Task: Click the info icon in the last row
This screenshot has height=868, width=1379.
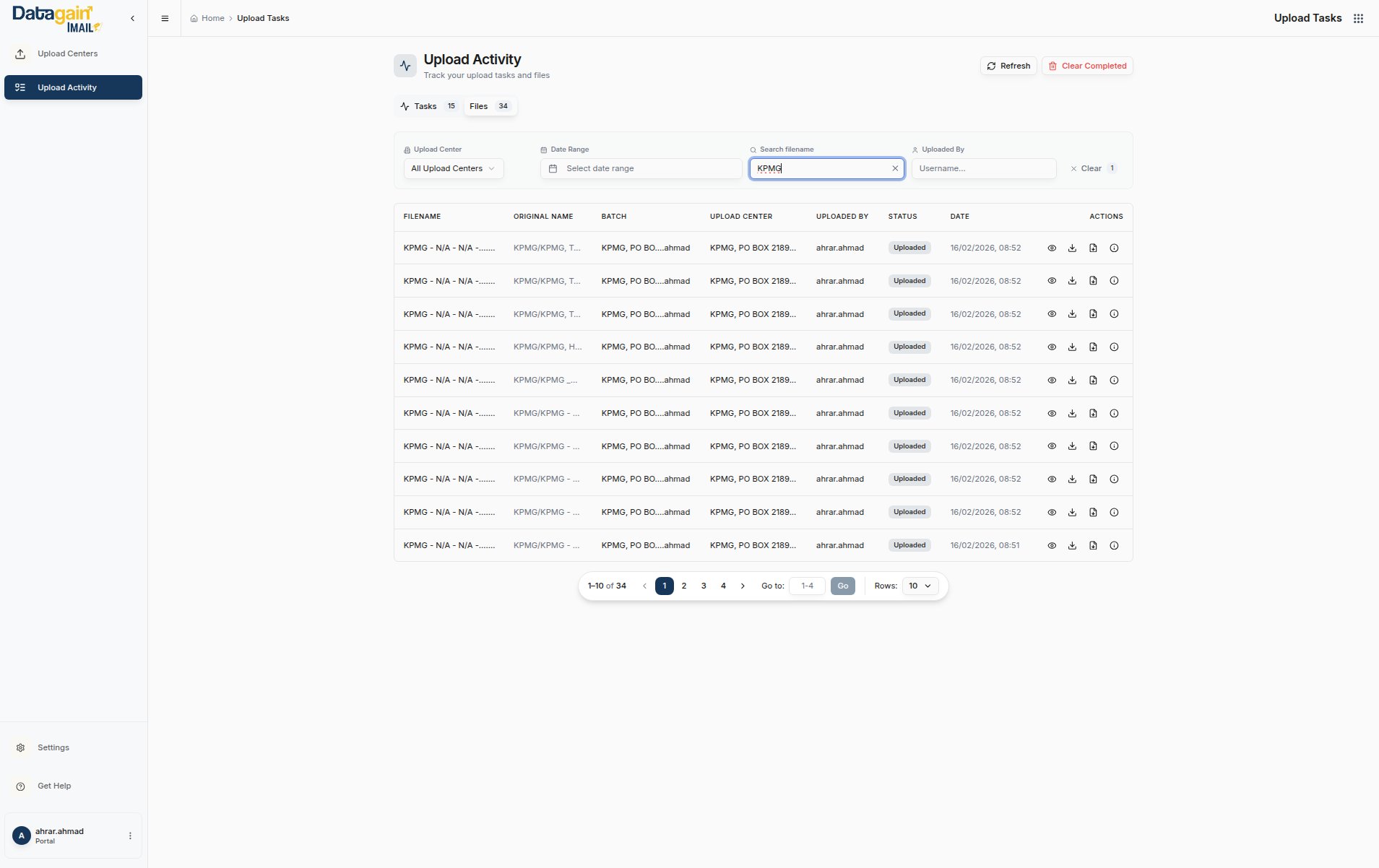Action: (x=1114, y=545)
